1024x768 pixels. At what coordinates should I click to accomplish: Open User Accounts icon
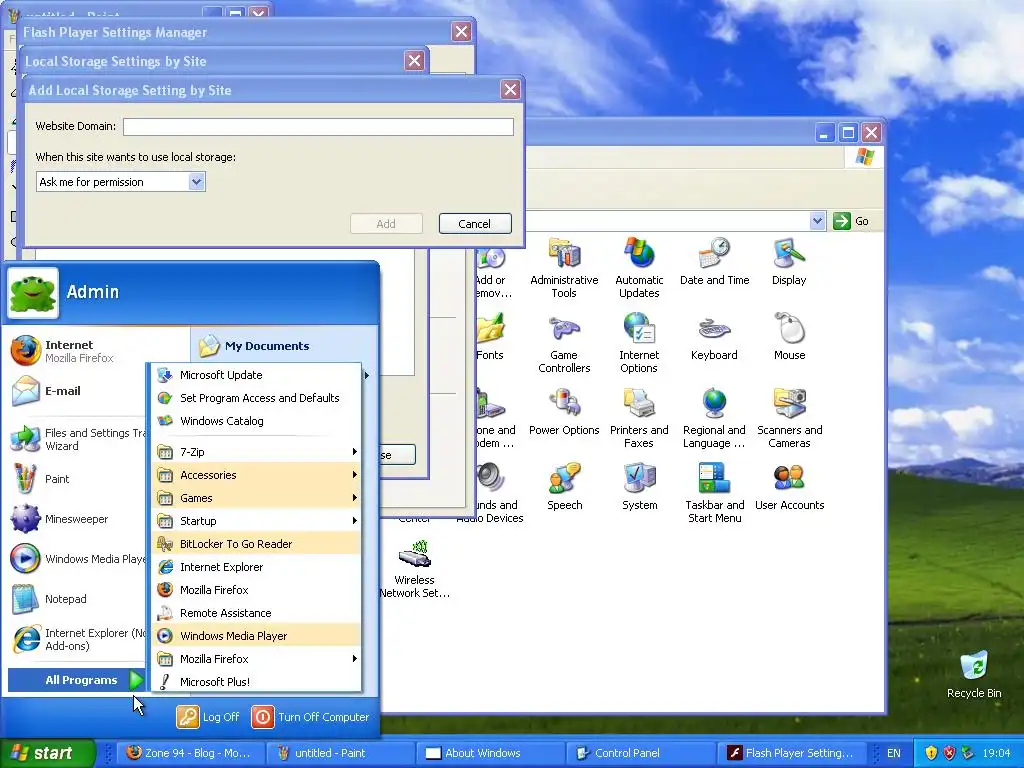coord(789,487)
